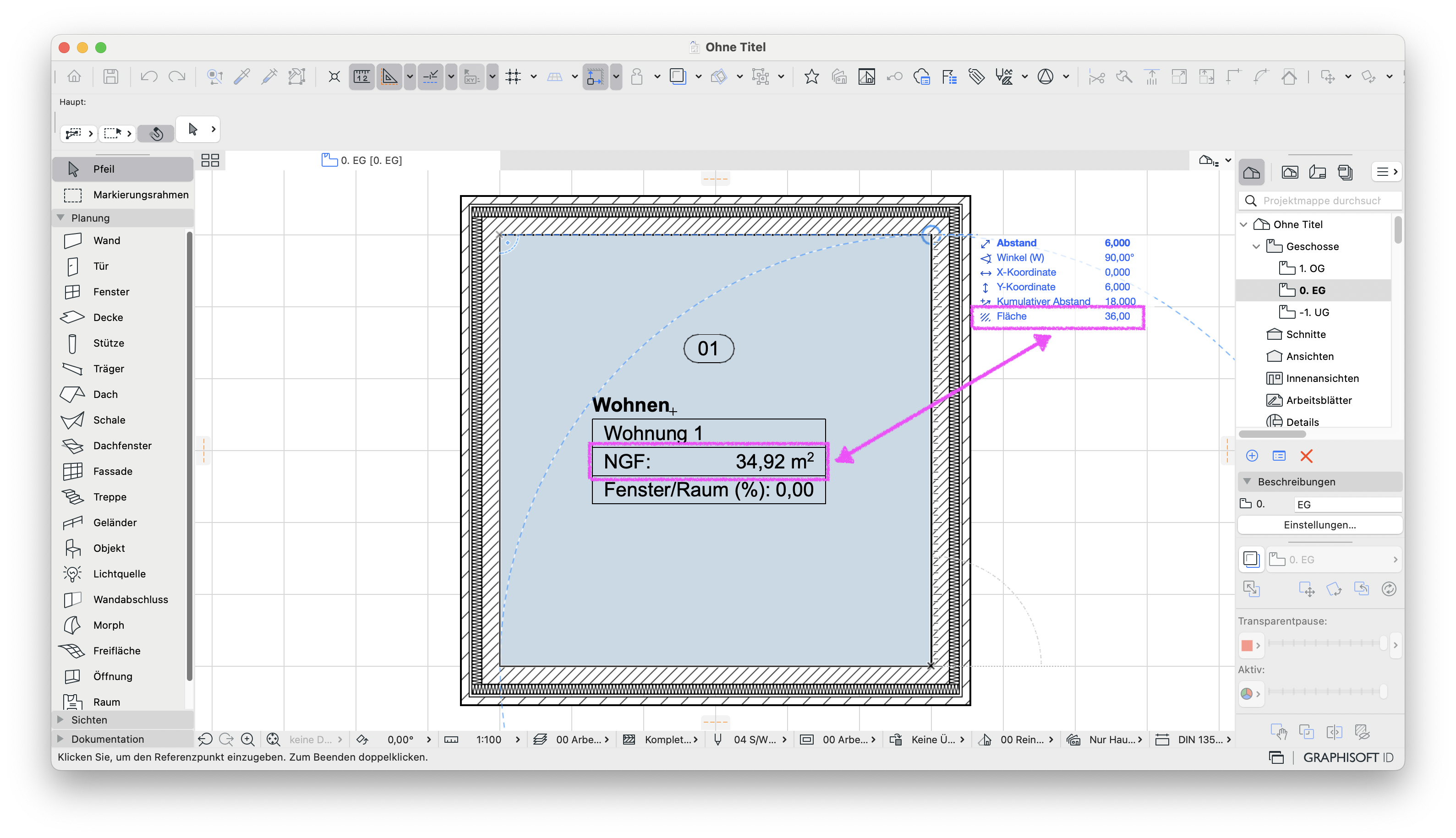
Task: Expand the Sichten toolbox section
Action: pyautogui.click(x=60, y=719)
